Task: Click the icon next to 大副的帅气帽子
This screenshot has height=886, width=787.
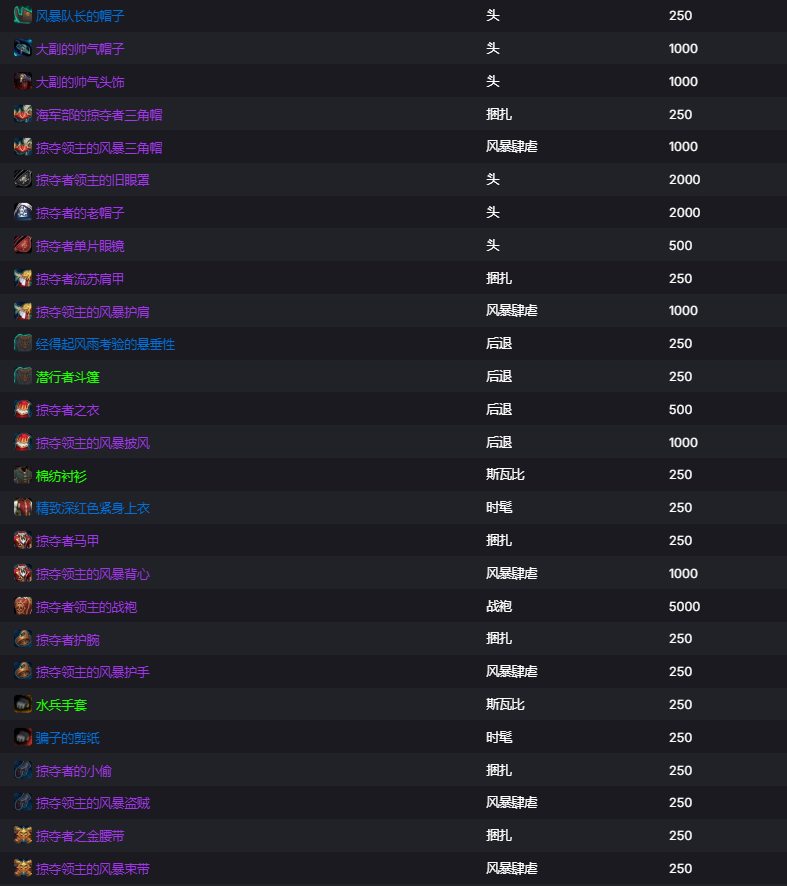Action: coord(23,49)
